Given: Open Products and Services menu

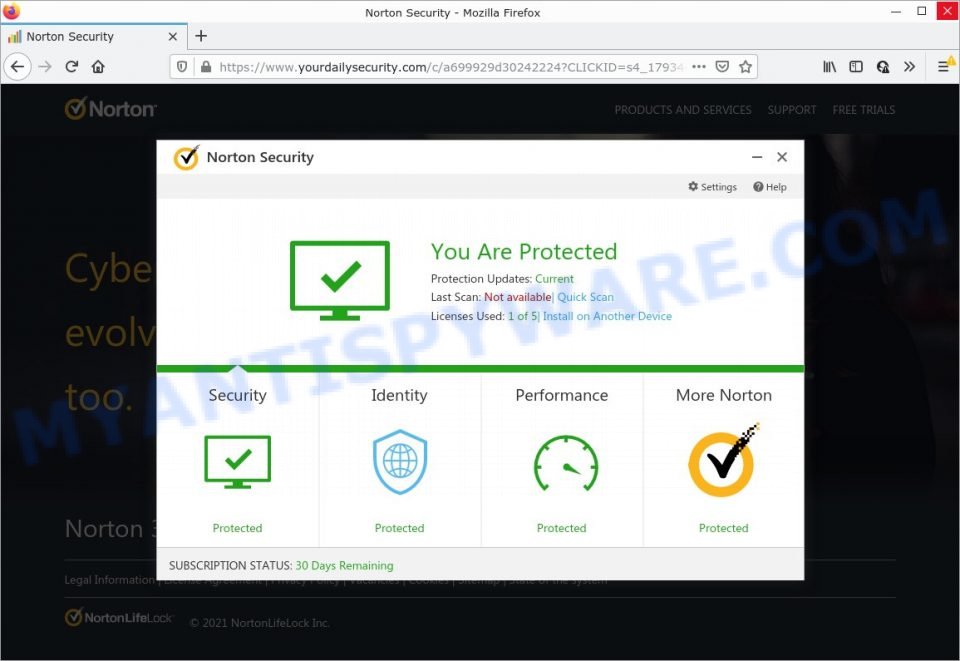Looking at the screenshot, I should coord(683,110).
